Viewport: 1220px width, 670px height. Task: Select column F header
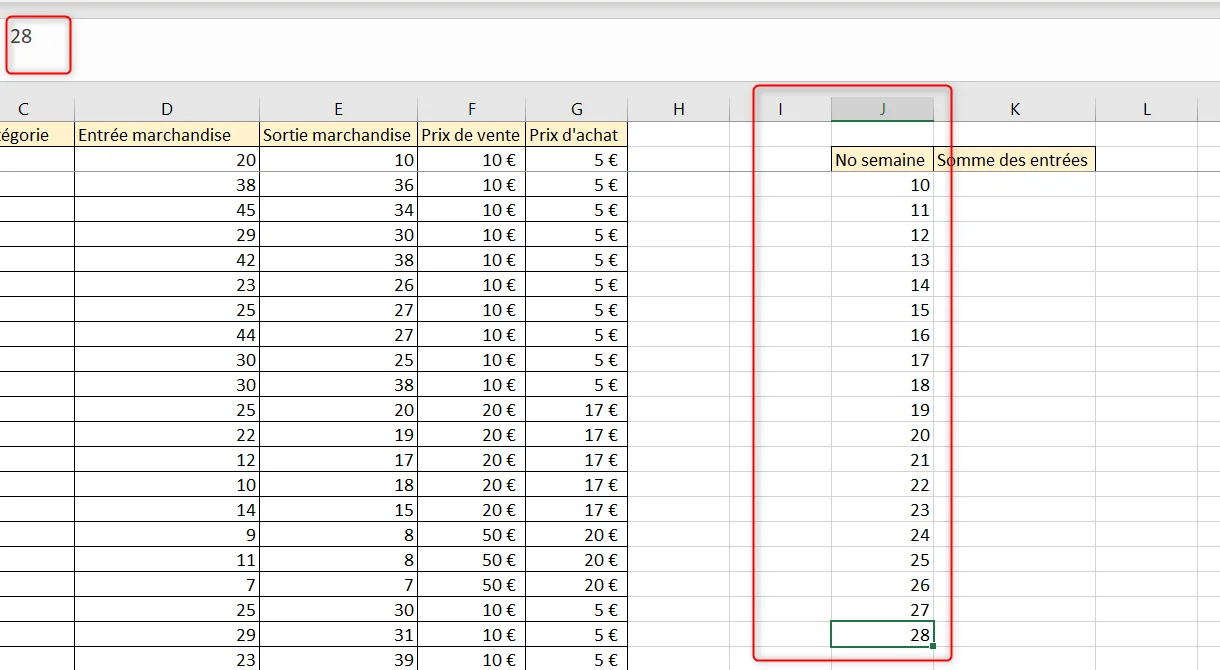point(471,109)
